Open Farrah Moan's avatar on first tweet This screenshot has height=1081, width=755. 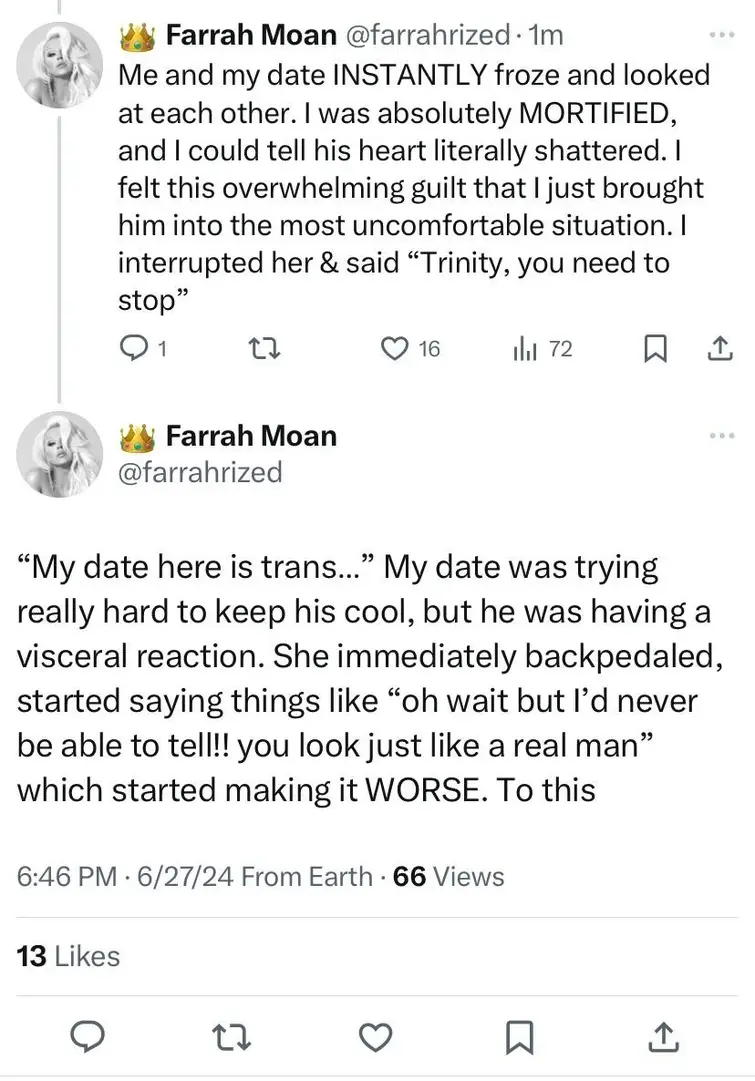(61, 59)
